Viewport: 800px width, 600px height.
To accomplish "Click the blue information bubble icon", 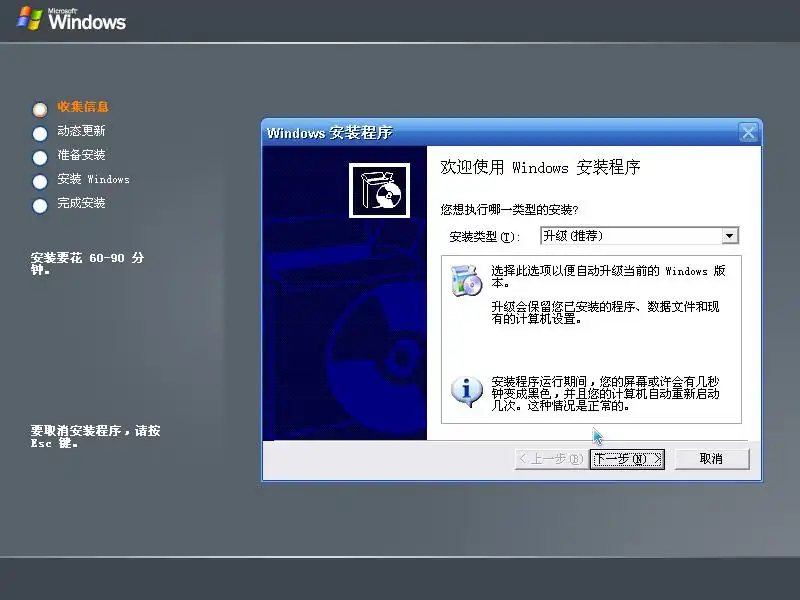I will pyautogui.click(x=466, y=391).
